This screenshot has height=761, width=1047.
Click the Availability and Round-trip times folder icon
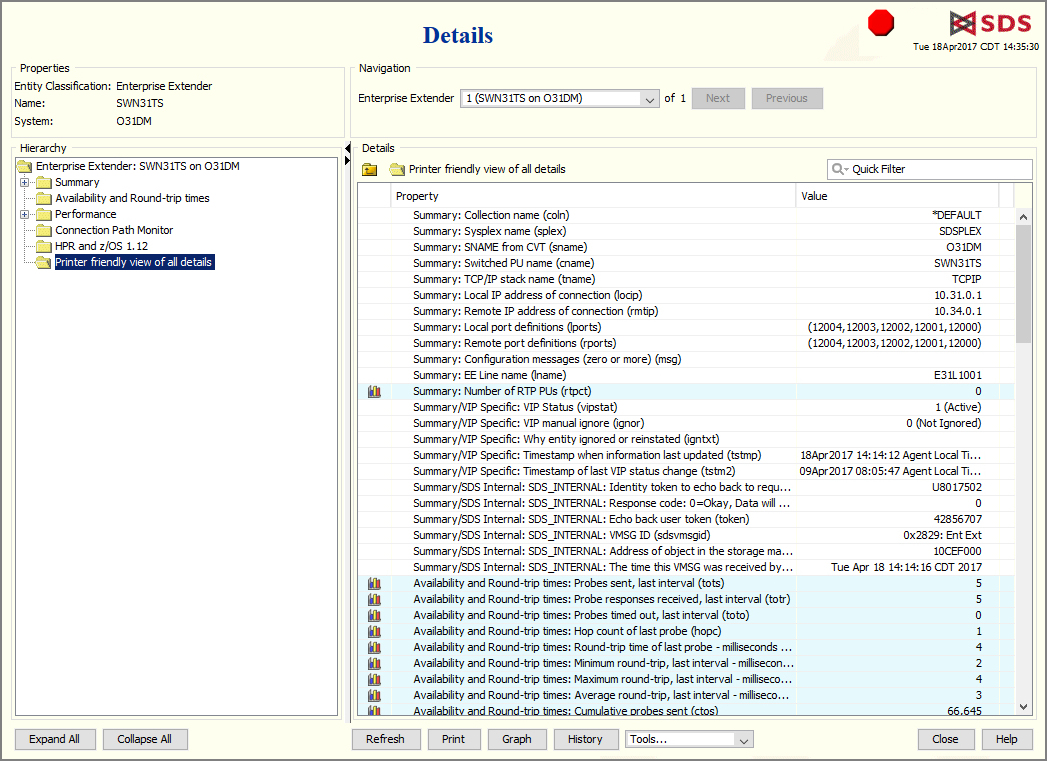pyautogui.click(x=44, y=198)
